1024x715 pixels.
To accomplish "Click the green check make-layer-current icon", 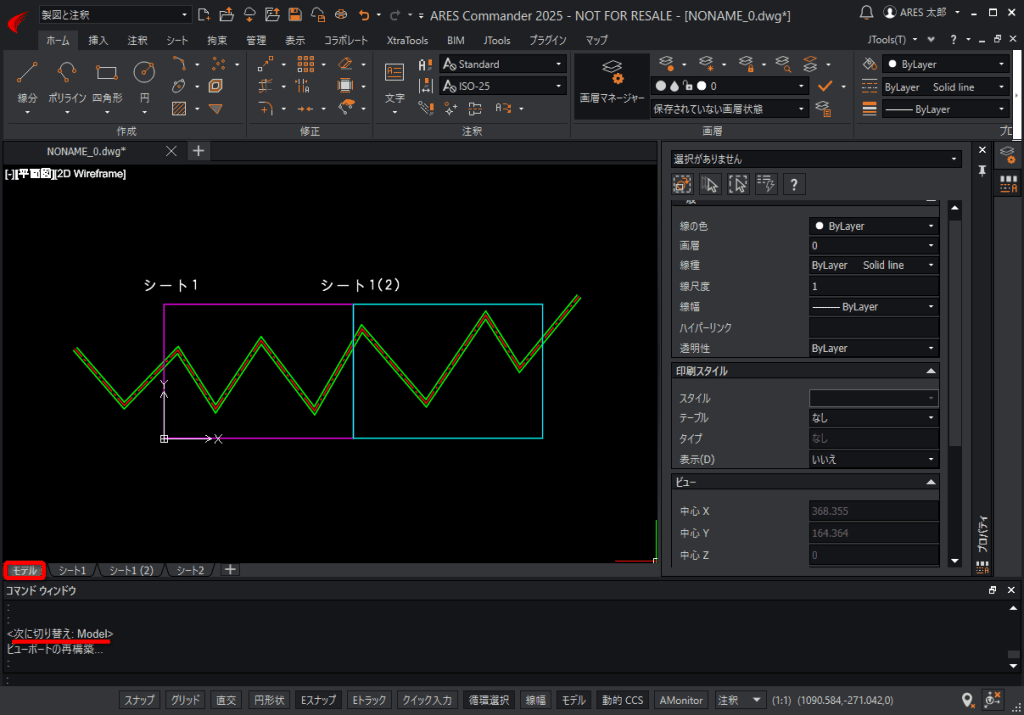I will (825, 86).
